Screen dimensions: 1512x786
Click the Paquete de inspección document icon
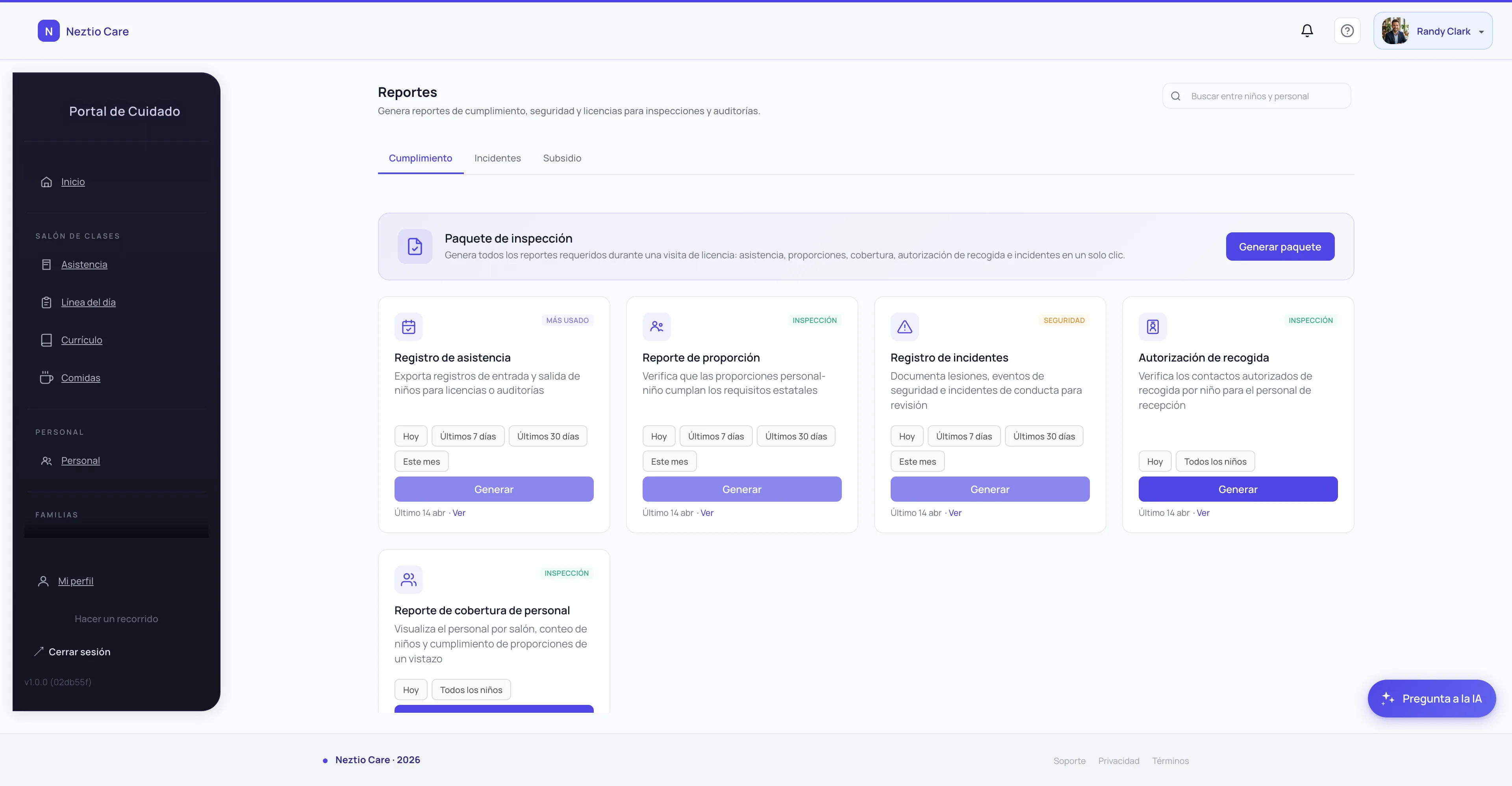(414, 247)
